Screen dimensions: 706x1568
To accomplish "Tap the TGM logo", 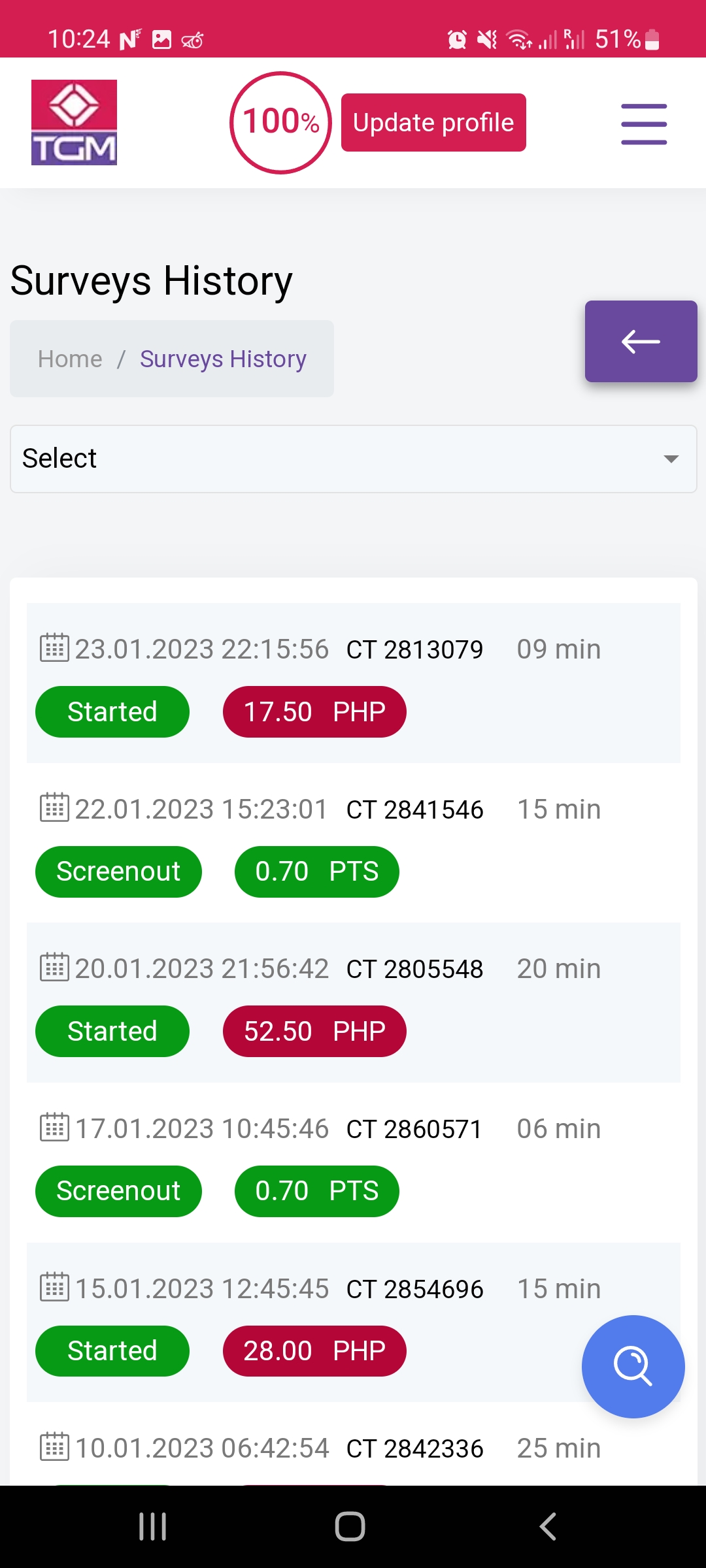I will [75, 122].
